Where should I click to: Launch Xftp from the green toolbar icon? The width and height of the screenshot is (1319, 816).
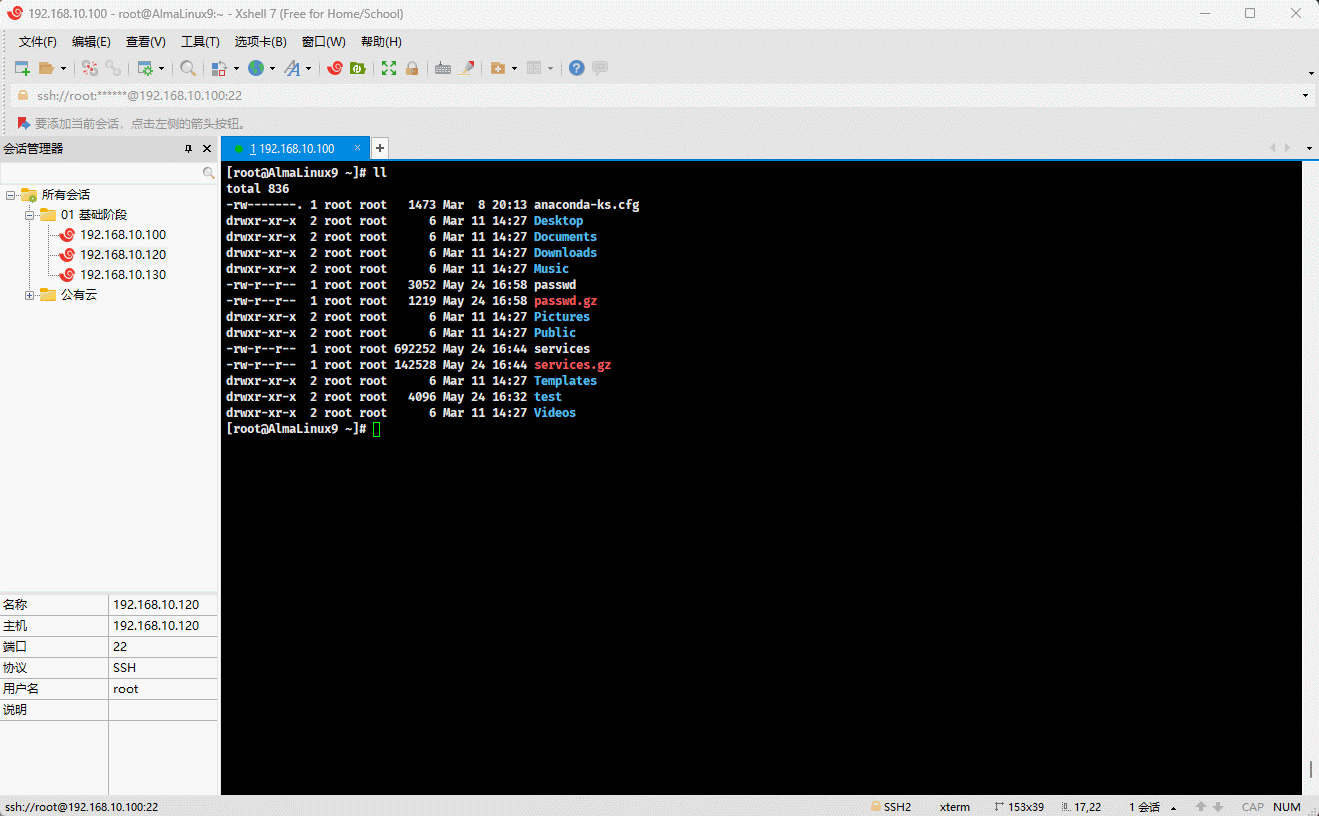[x=357, y=68]
